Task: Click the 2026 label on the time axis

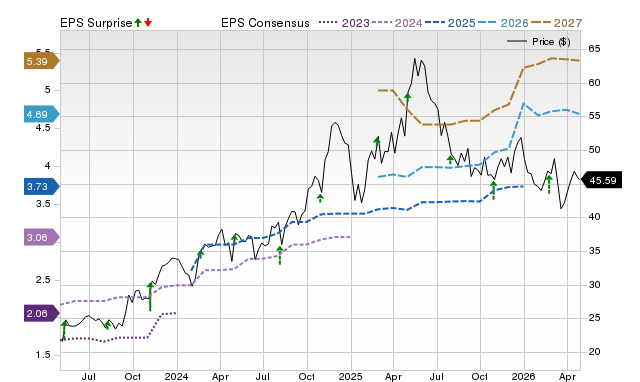Action: pos(524,376)
